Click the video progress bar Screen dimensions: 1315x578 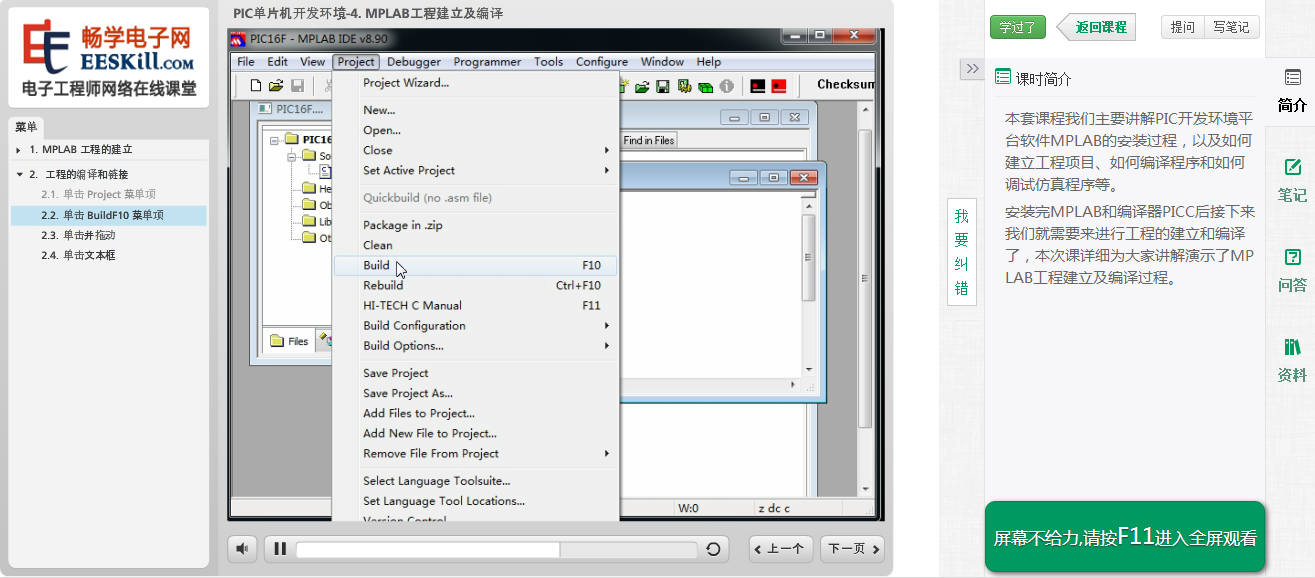pyautogui.click(x=496, y=549)
